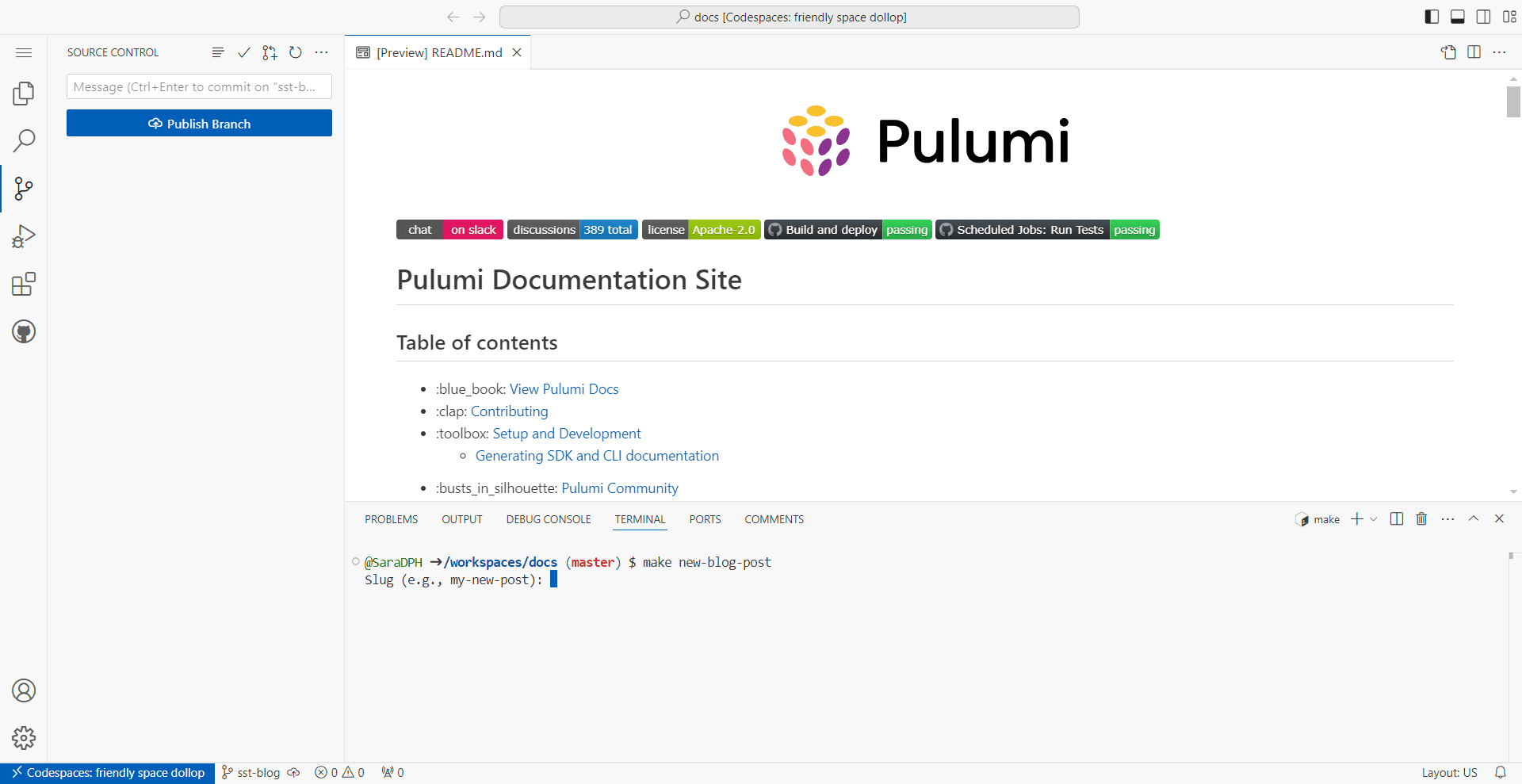The height and width of the screenshot is (784, 1522).
Task: Open the Pulumi Community link
Action: (620, 488)
